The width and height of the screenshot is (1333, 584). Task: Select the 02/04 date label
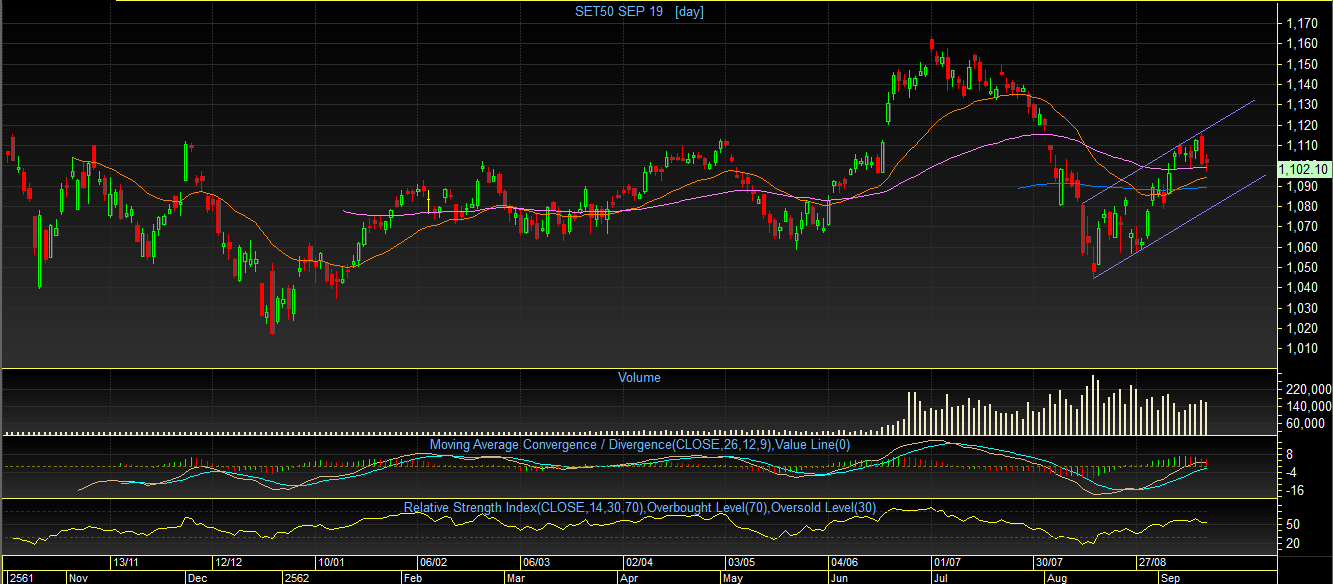639,563
